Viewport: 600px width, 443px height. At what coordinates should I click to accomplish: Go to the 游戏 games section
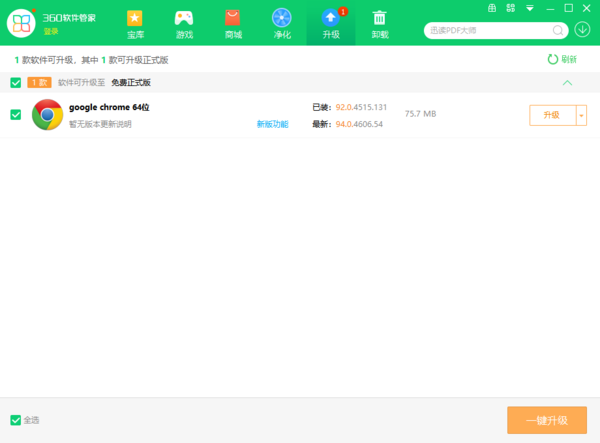point(184,23)
